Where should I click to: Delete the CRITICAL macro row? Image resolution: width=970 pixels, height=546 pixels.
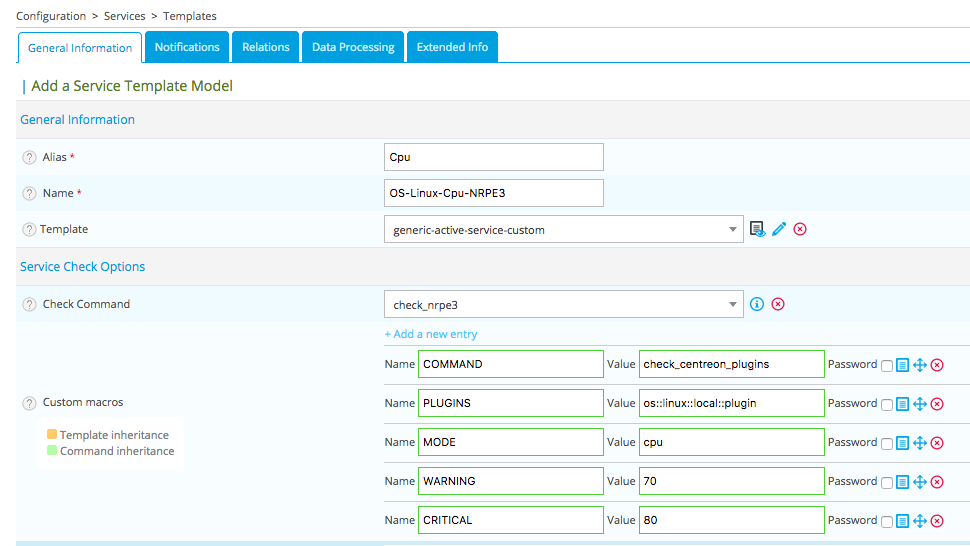[937, 521]
